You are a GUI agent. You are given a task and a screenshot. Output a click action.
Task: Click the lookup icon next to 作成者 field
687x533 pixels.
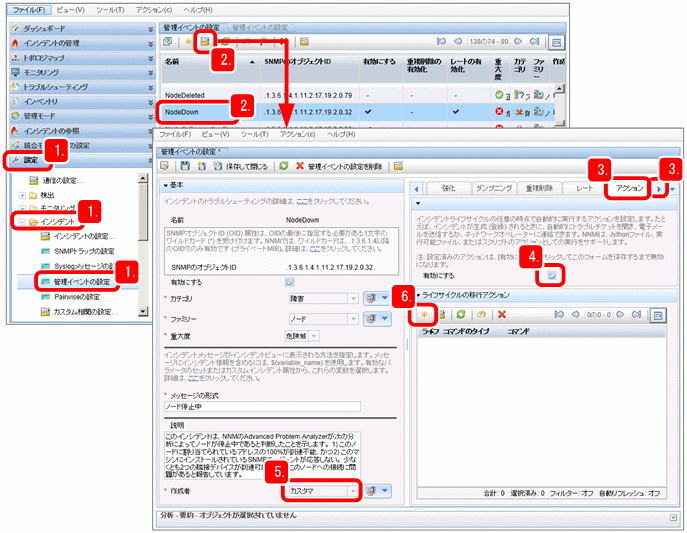(x=376, y=491)
